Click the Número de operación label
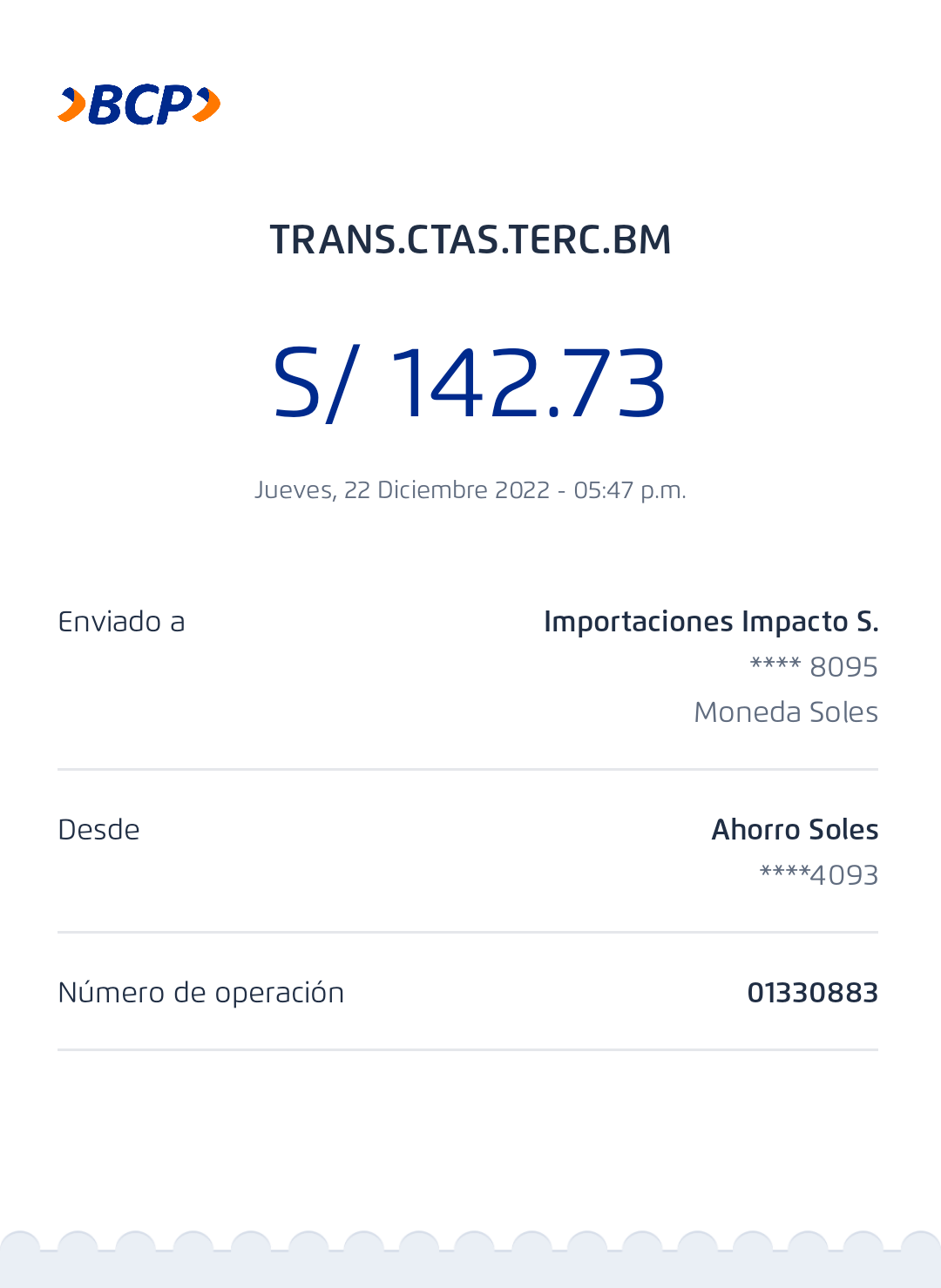 (x=201, y=993)
